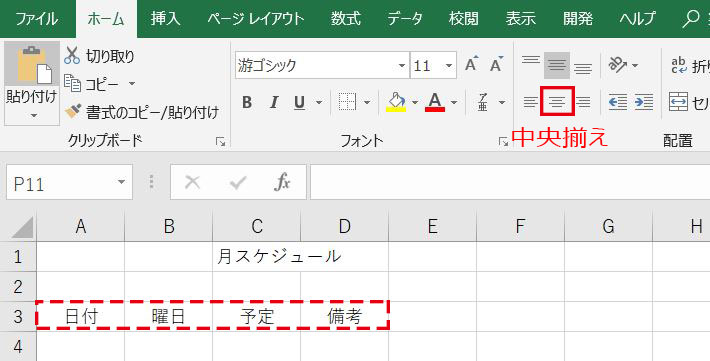Switch to the 挿入 tab
The image size is (710, 361).
point(165,19)
